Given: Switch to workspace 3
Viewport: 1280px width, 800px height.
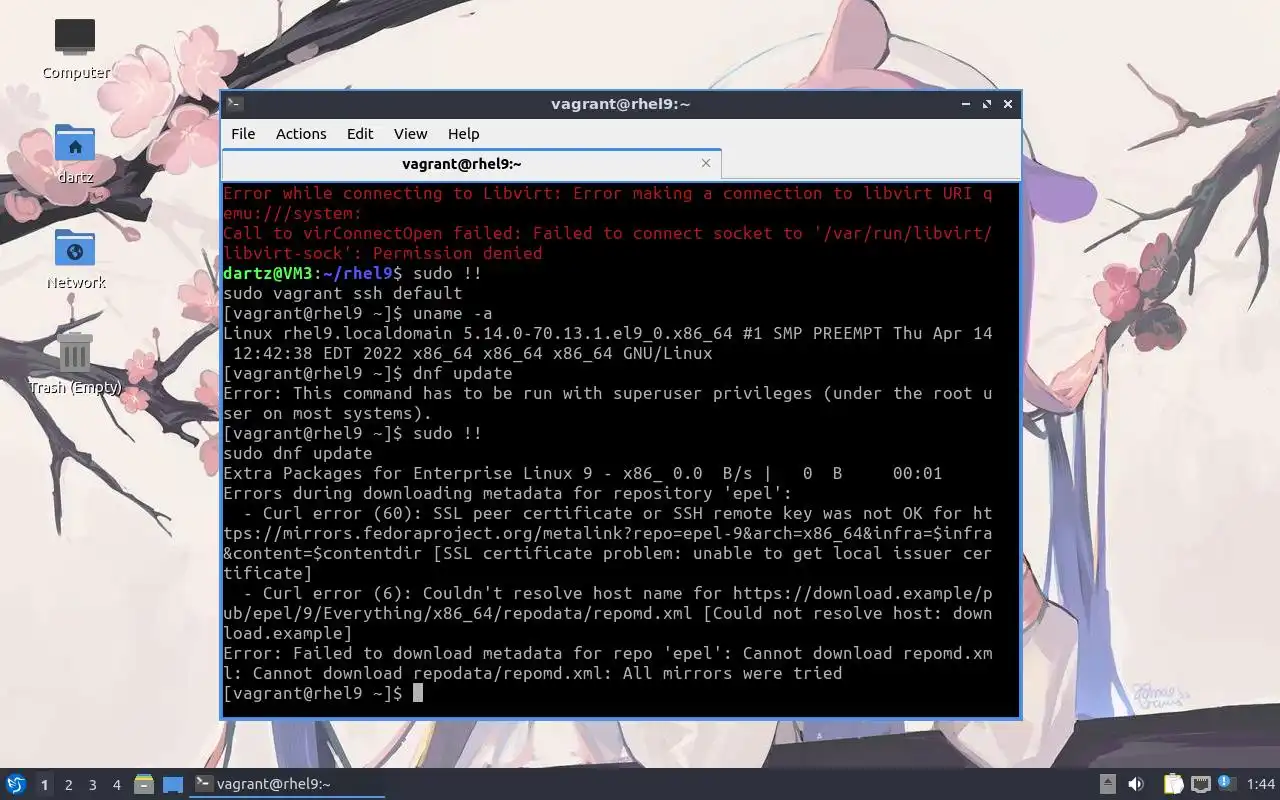Looking at the screenshot, I should (x=93, y=785).
